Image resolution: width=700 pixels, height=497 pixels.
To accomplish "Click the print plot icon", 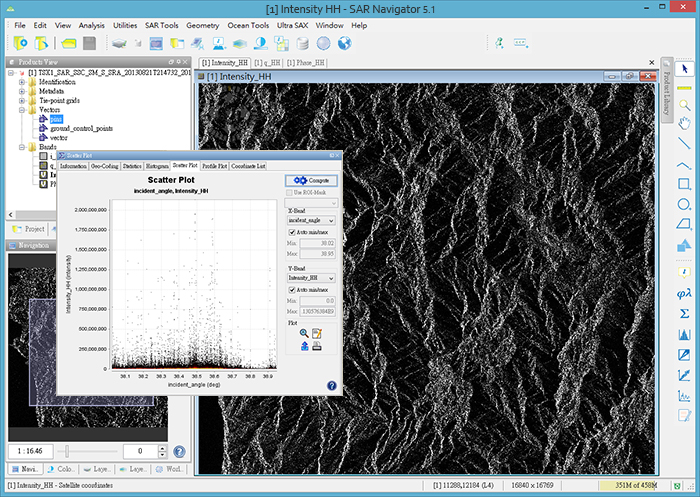I will pyautogui.click(x=317, y=346).
